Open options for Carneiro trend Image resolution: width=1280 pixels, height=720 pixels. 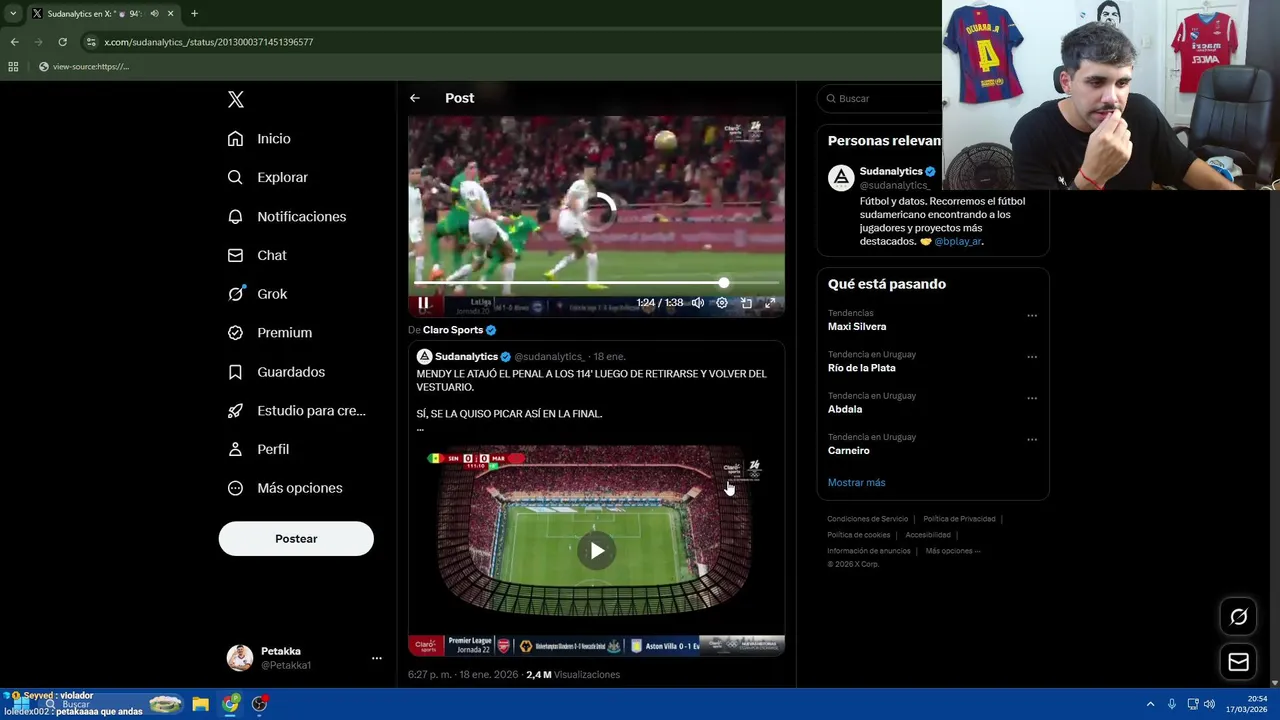1032,439
